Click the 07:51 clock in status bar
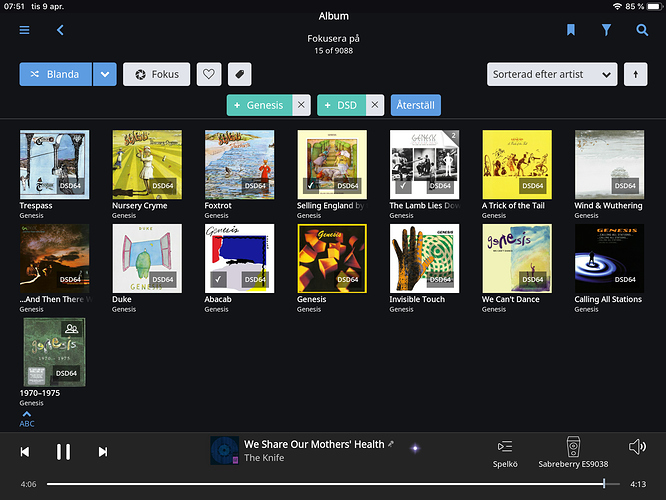The height and width of the screenshot is (500, 666). click(x=14, y=6)
